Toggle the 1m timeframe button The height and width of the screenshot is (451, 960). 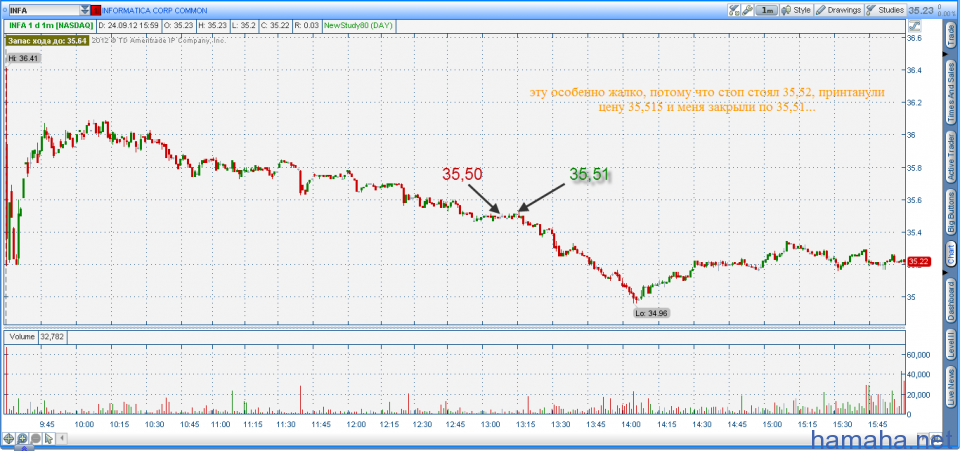(767, 9)
